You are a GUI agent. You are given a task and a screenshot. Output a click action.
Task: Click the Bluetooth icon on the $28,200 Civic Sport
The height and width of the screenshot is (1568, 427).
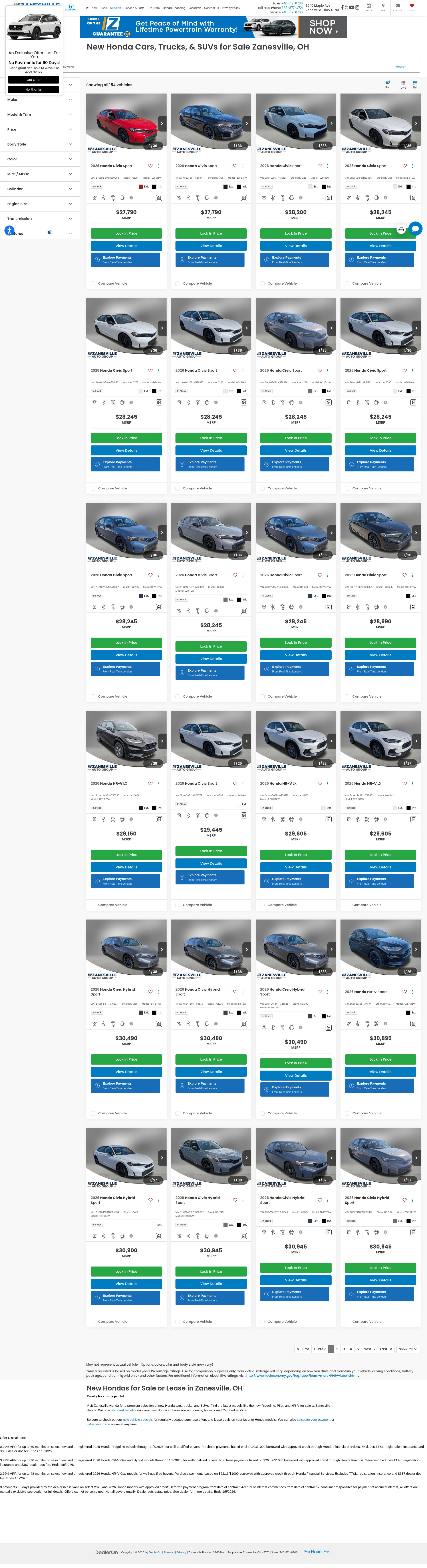pos(273,198)
